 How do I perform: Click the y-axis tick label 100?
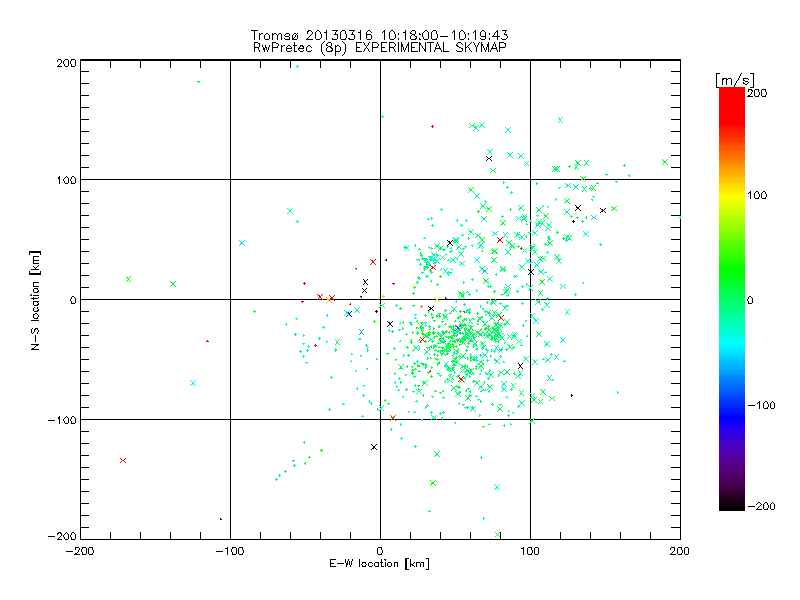click(67, 180)
